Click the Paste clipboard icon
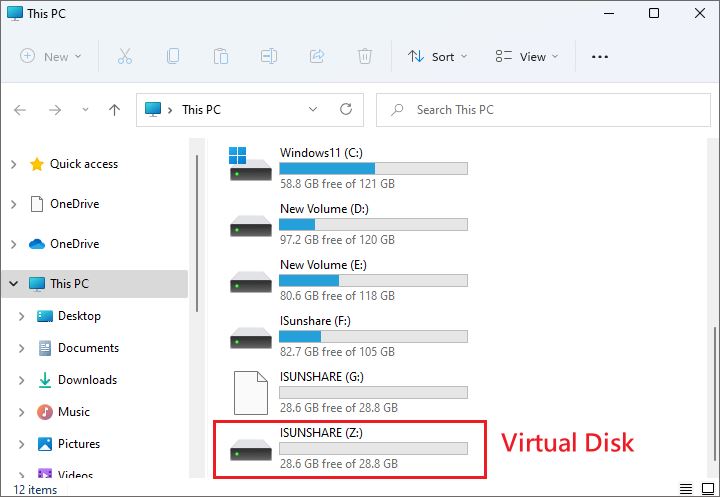Viewport: 720px width, 497px height. (221, 57)
